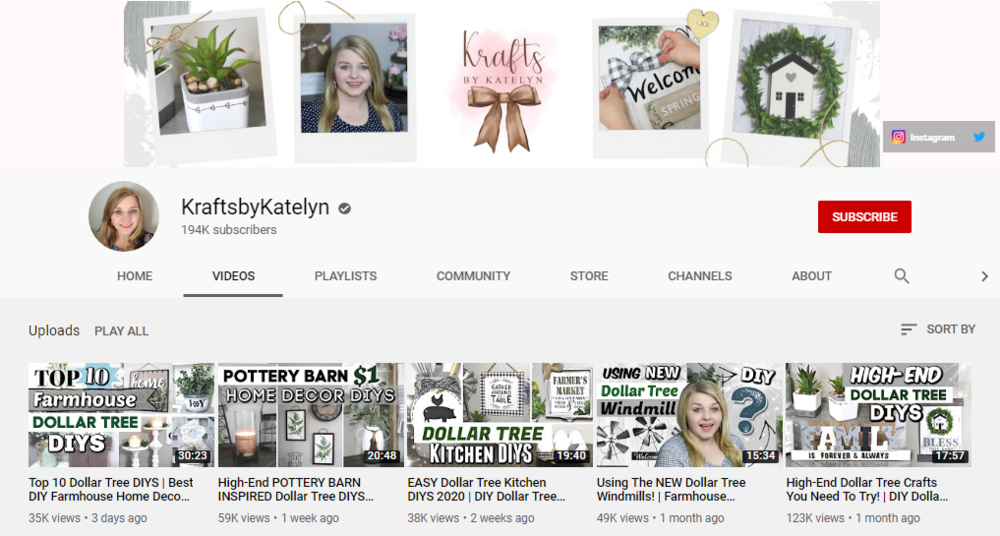Click the Uploads heading

[54, 331]
